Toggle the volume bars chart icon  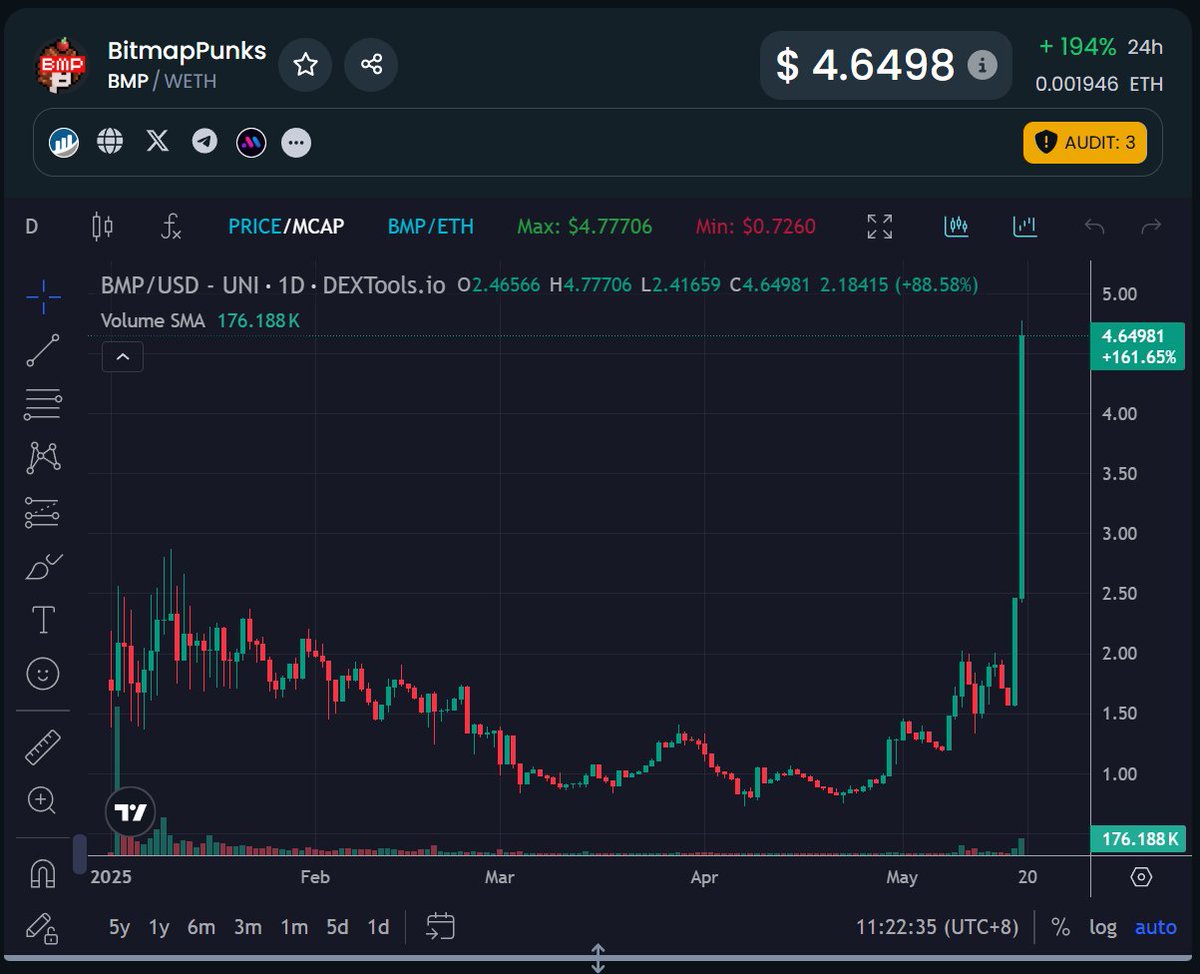click(1024, 226)
